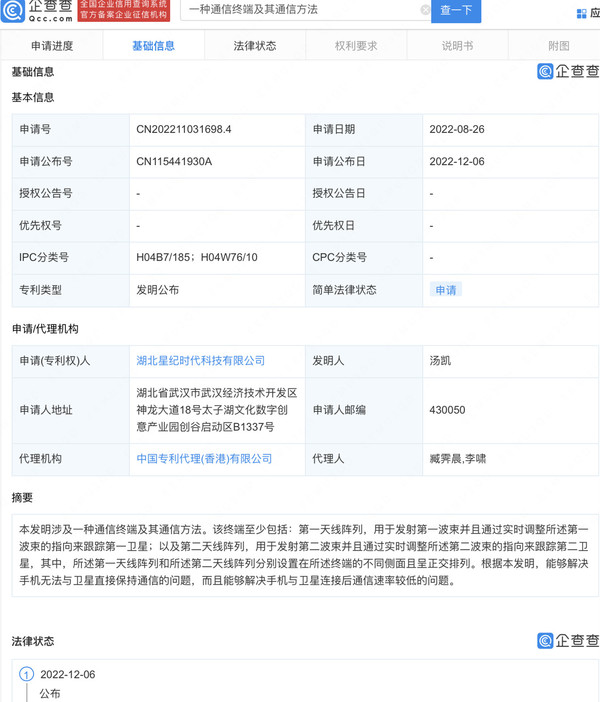Screen dimensions: 600x702
Task: Click the 摘要 abstract paragraph
Action: pos(304,555)
